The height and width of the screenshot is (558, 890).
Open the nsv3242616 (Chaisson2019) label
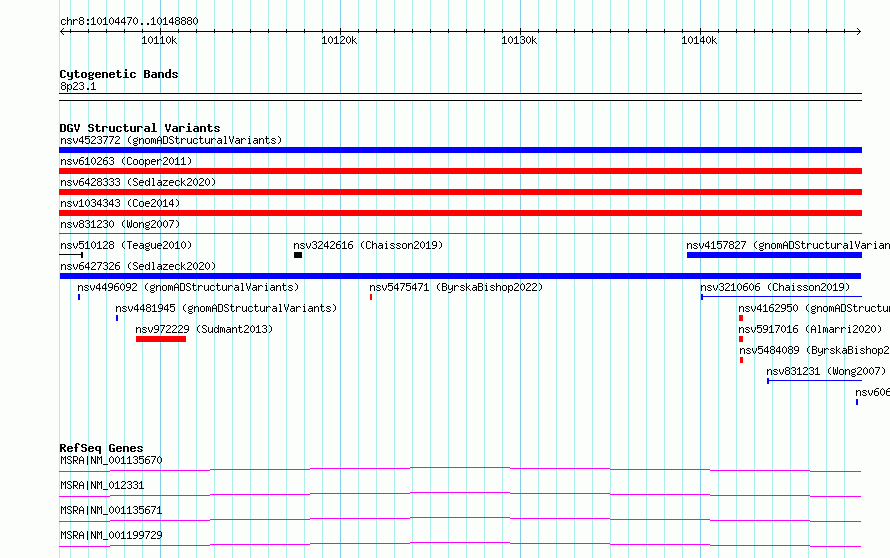point(368,245)
